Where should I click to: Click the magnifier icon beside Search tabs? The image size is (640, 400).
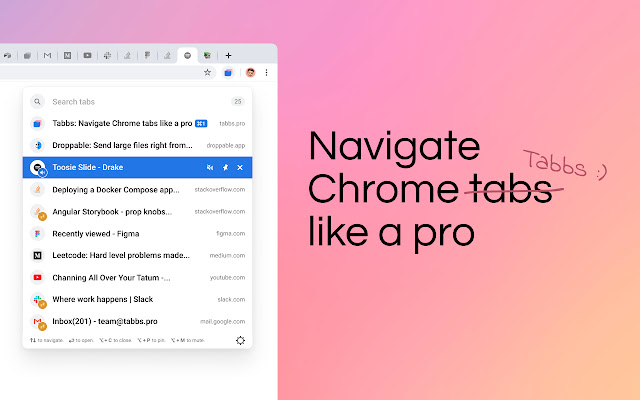(37, 102)
